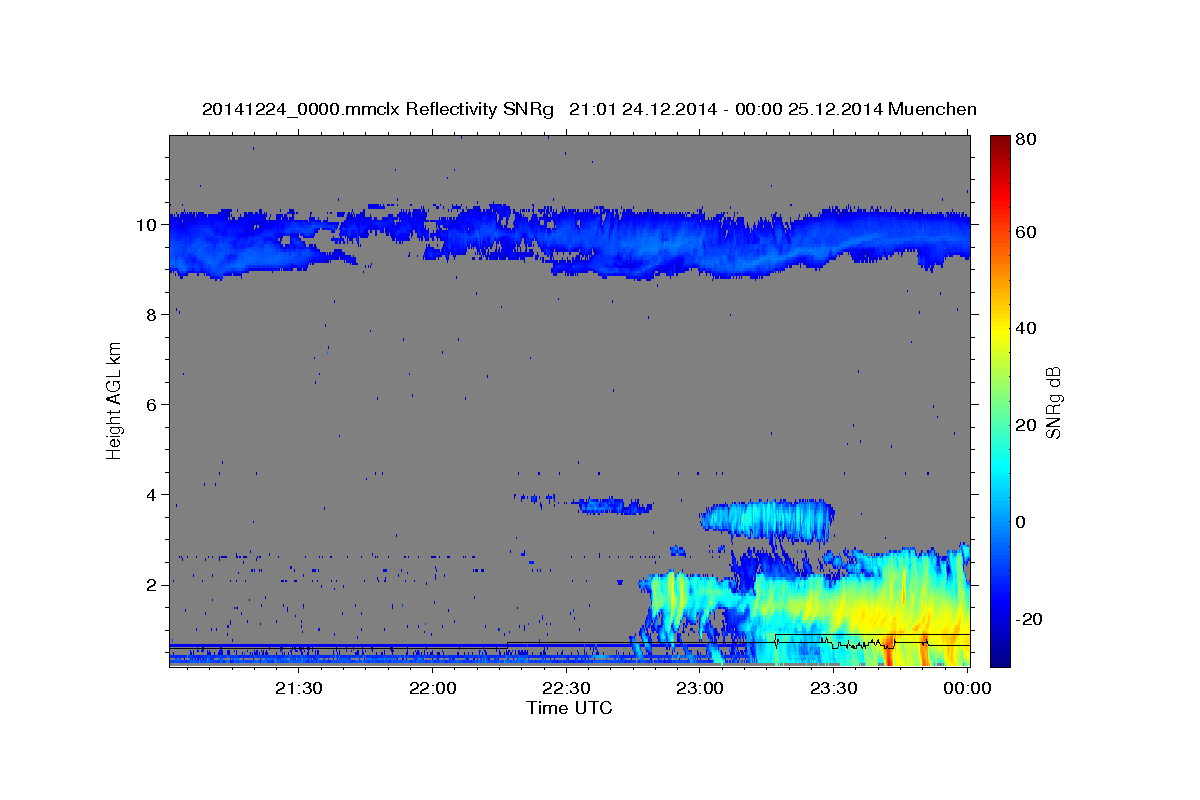This screenshot has width=1200, height=800.
Task: Click the colorbar value 60
Action: coord(1024,232)
